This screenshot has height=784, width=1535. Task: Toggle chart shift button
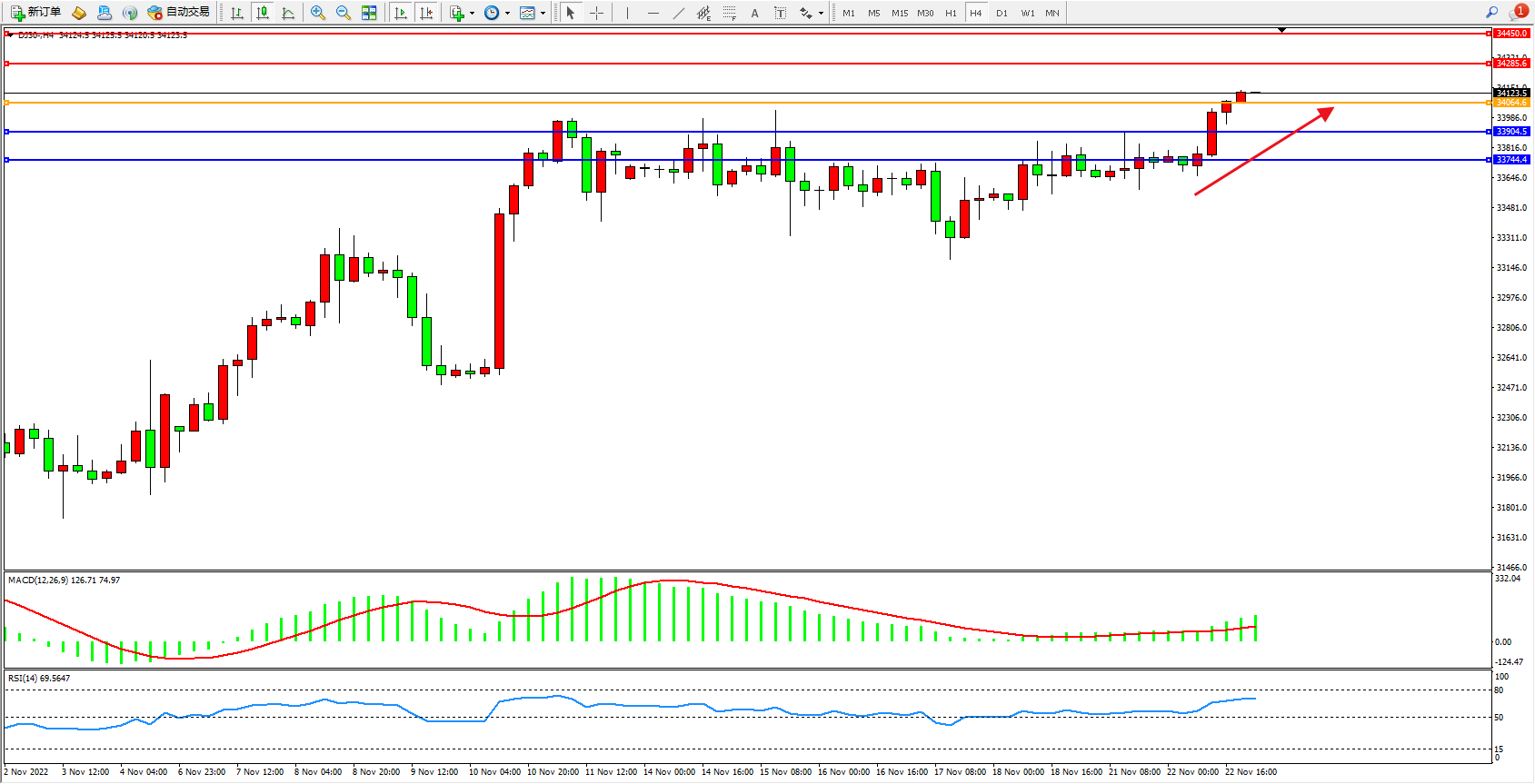[x=425, y=13]
